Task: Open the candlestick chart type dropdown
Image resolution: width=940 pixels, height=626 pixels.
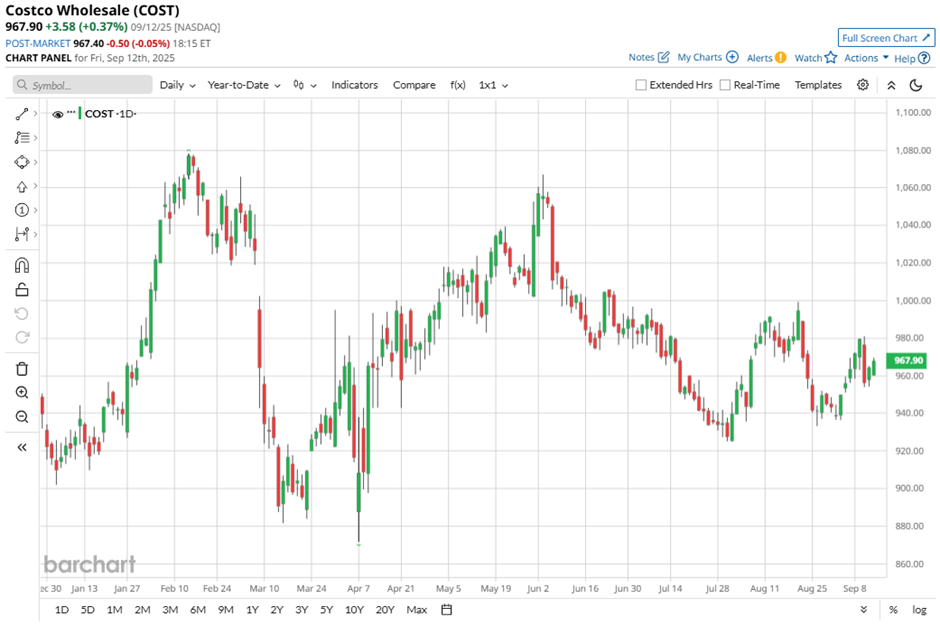Action: 305,85
